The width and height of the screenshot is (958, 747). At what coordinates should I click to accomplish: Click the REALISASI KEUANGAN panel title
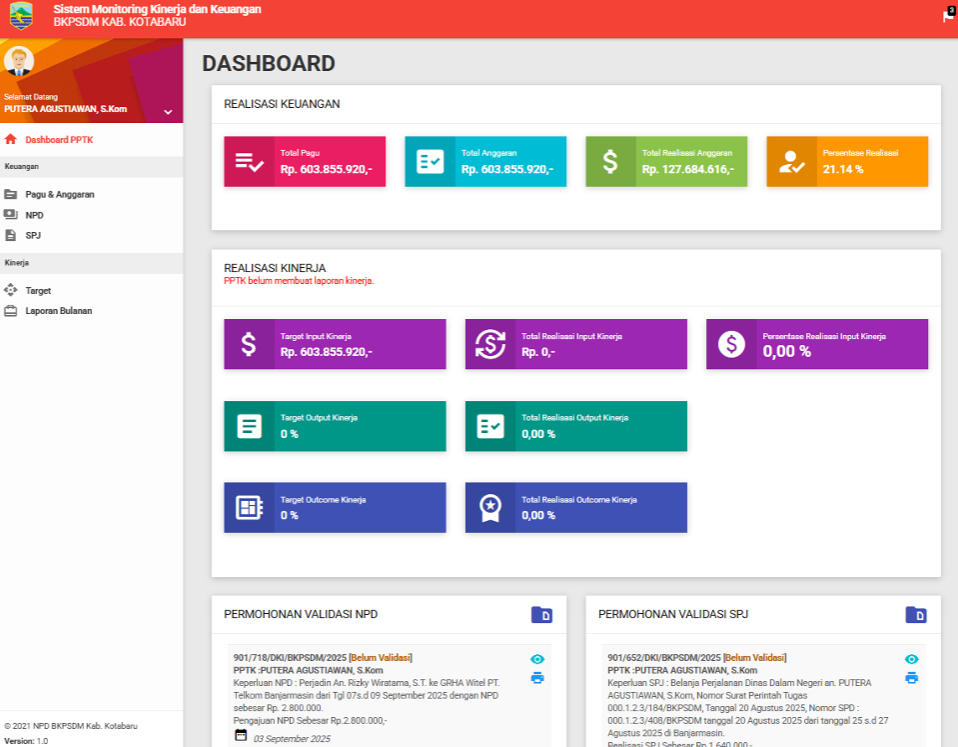pyautogui.click(x=282, y=104)
